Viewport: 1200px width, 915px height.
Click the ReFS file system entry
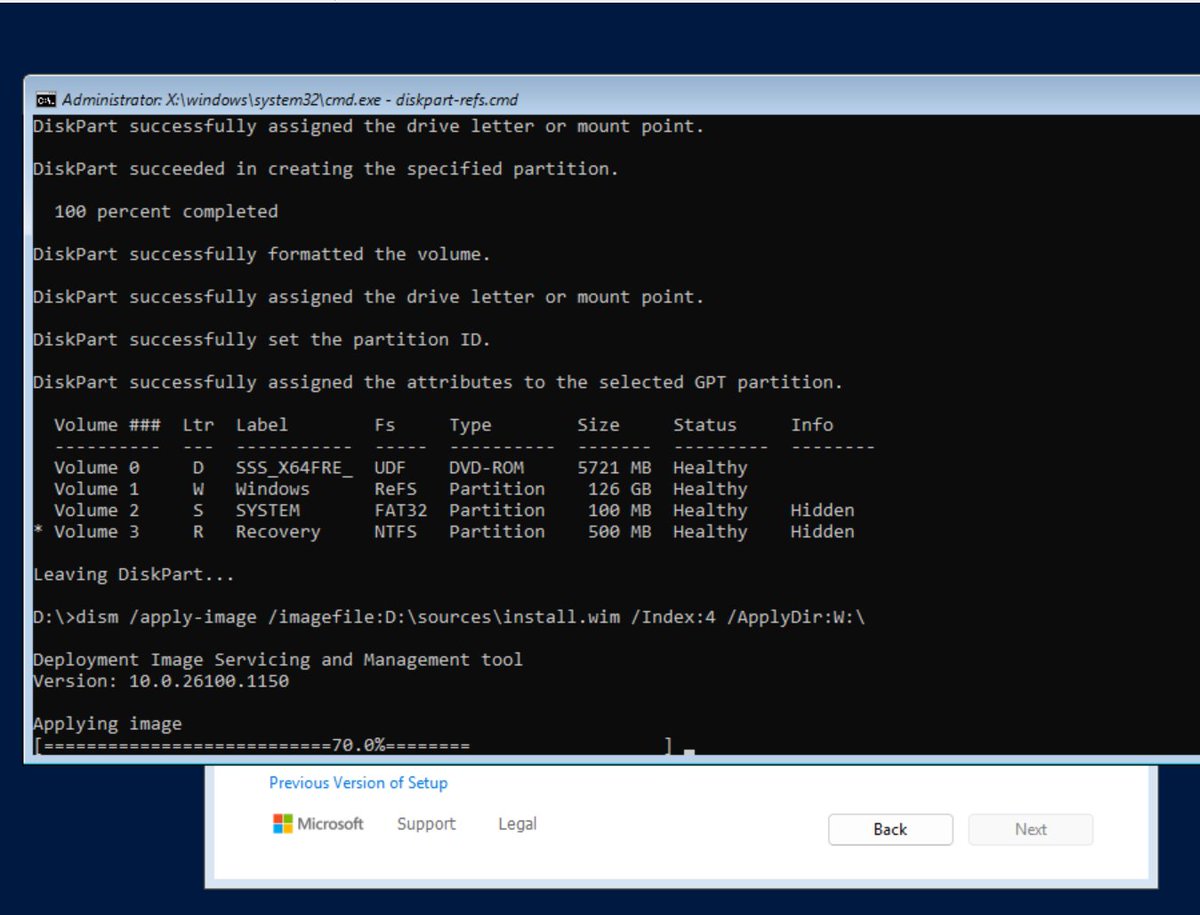pos(395,489)
